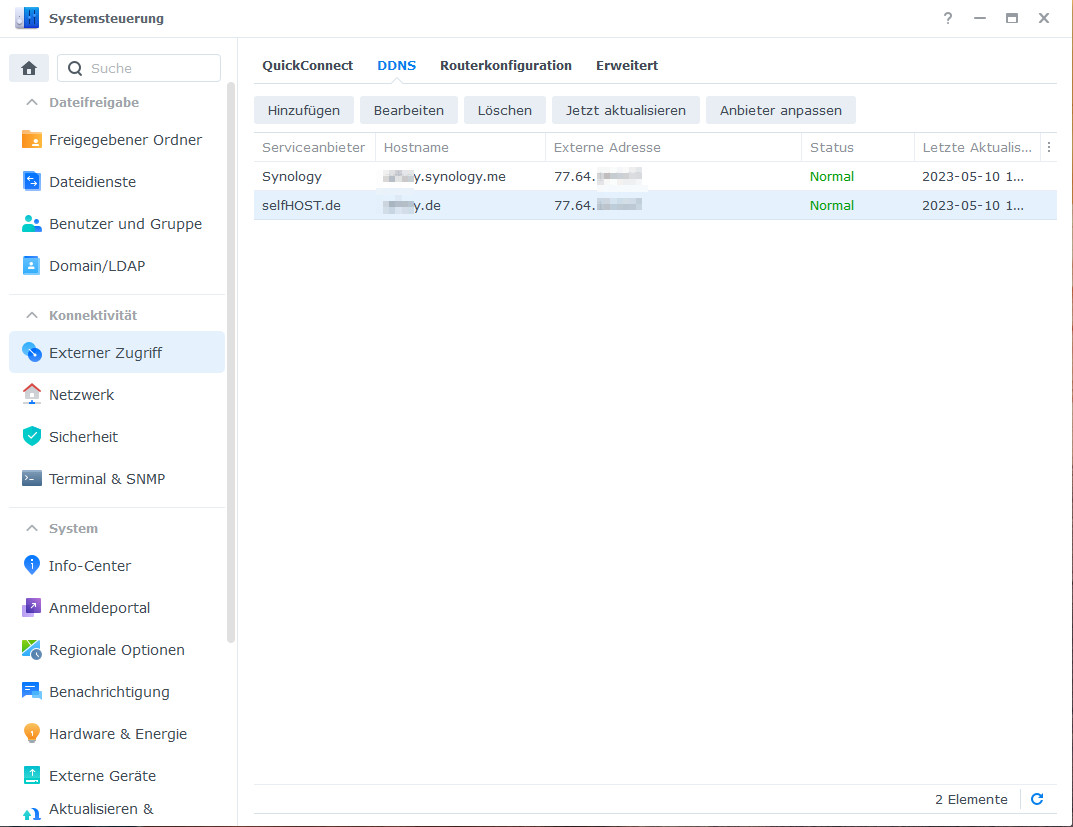Collapse the Dateifreigabe section

coord(32,102)
